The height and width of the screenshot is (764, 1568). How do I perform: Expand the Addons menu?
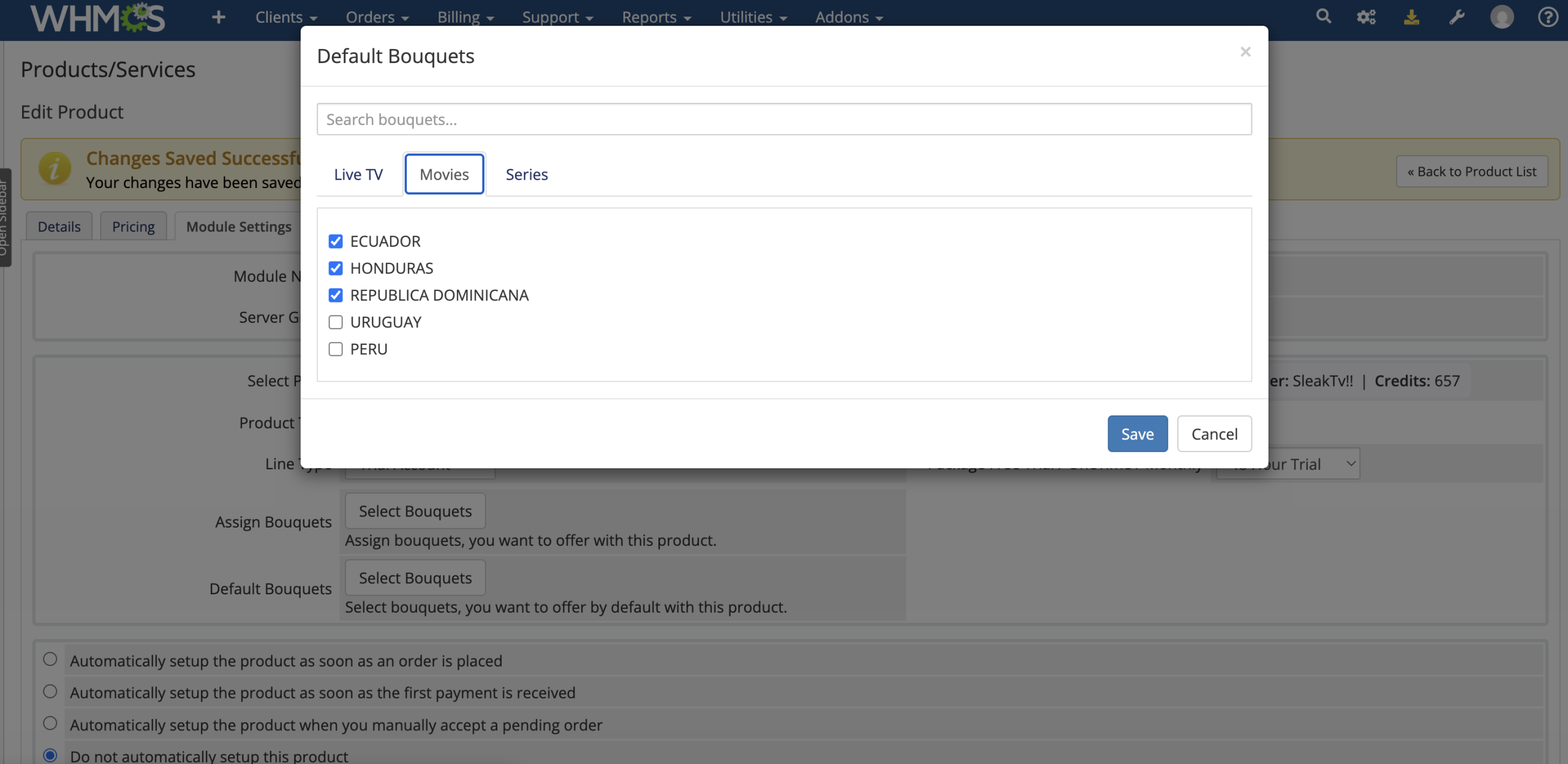coord(849,17)
